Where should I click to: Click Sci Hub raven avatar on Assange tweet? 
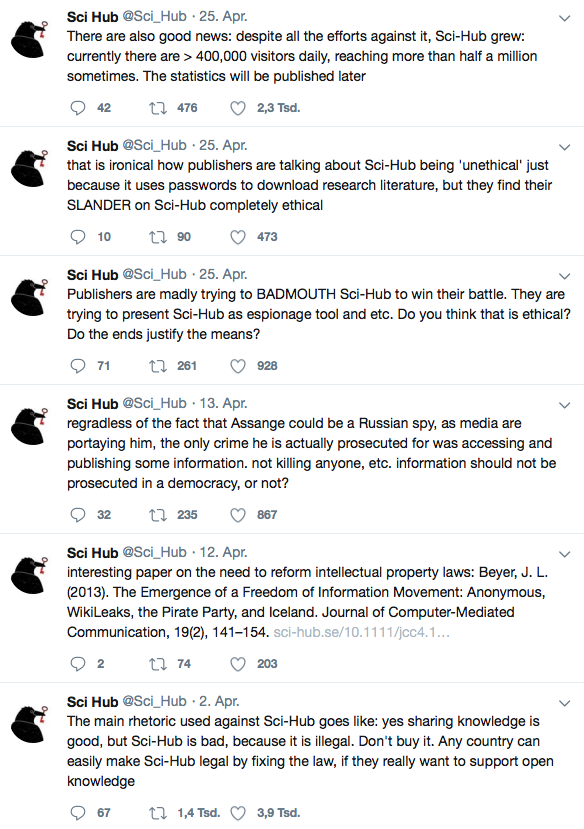[29, 425]
